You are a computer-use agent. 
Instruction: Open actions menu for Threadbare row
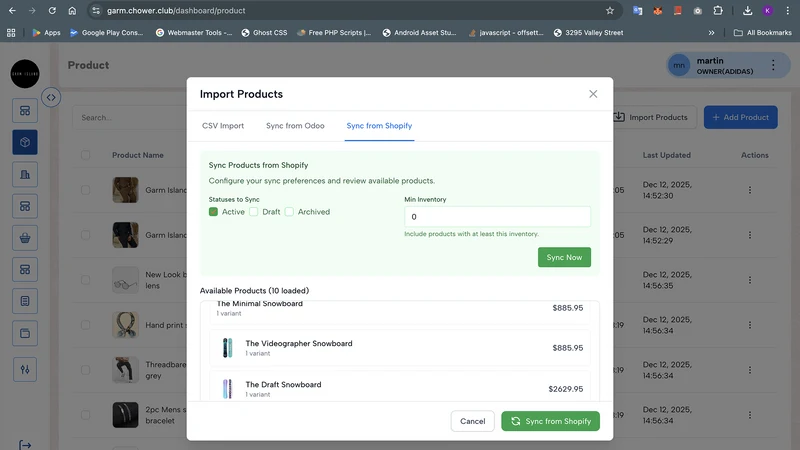tap(749, 370)
